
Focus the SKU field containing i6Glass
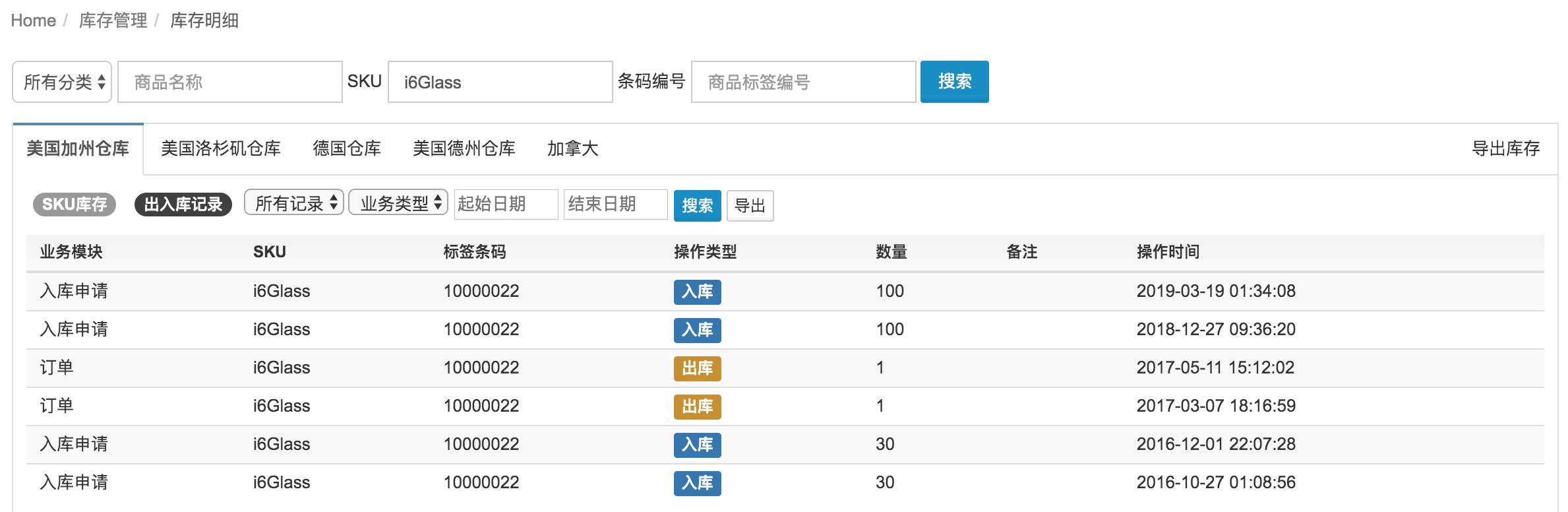[x=500, y=82]
